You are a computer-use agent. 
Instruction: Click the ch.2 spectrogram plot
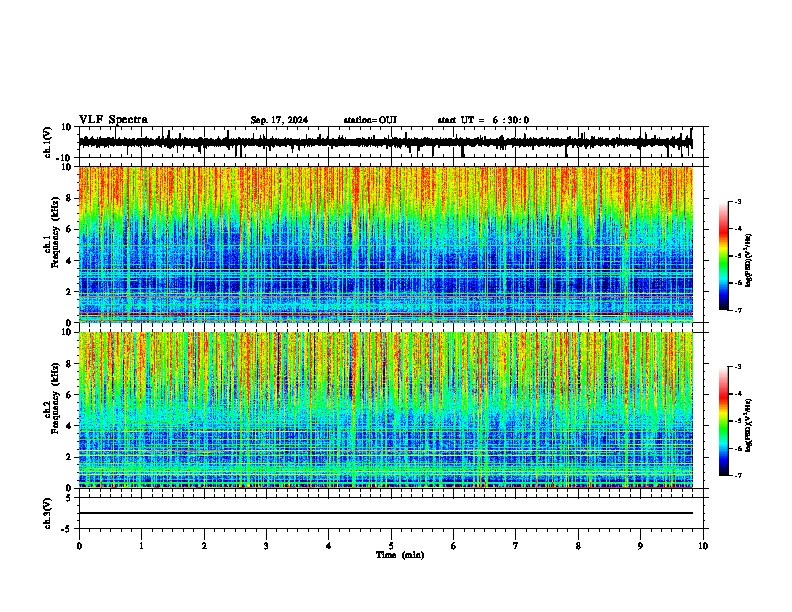(x=385, y=410)
